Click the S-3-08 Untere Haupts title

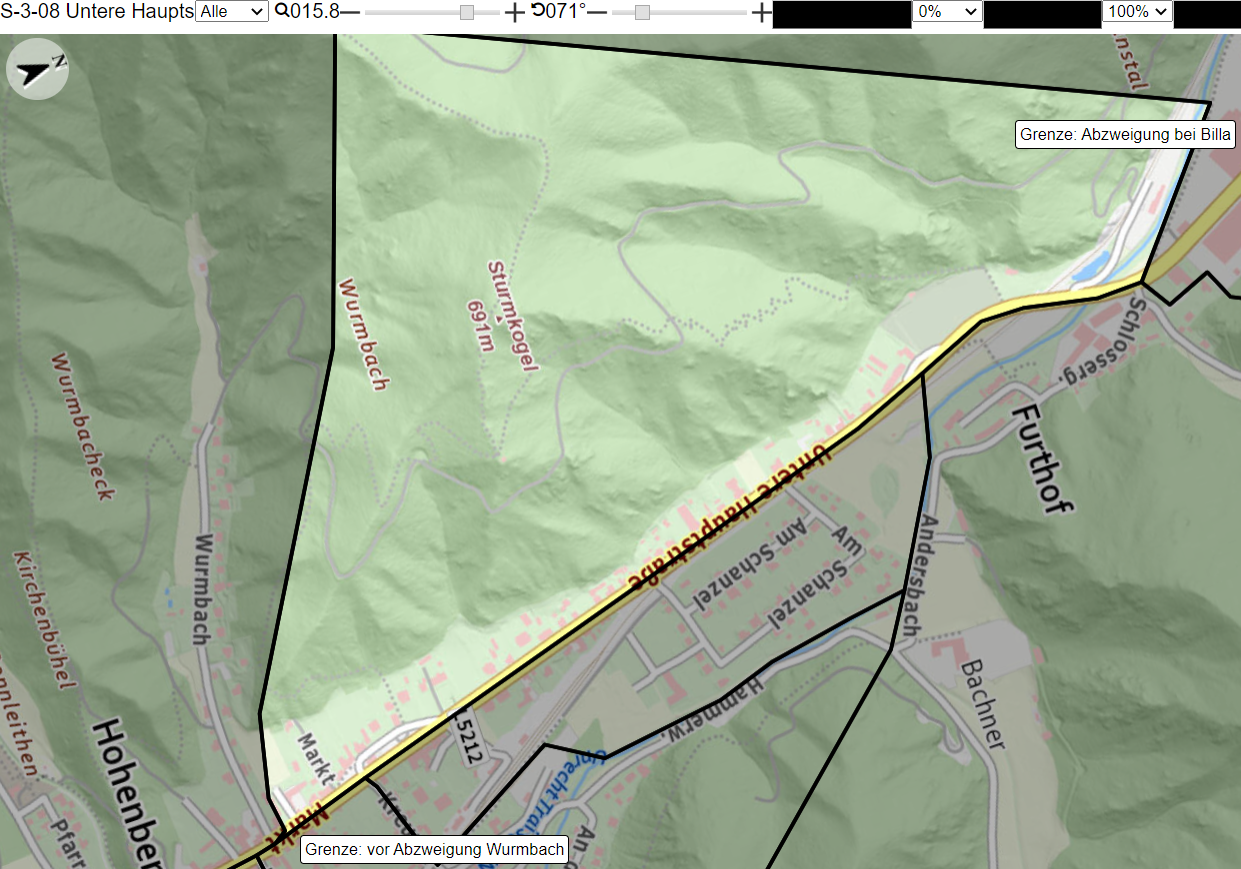coord(97,11)
